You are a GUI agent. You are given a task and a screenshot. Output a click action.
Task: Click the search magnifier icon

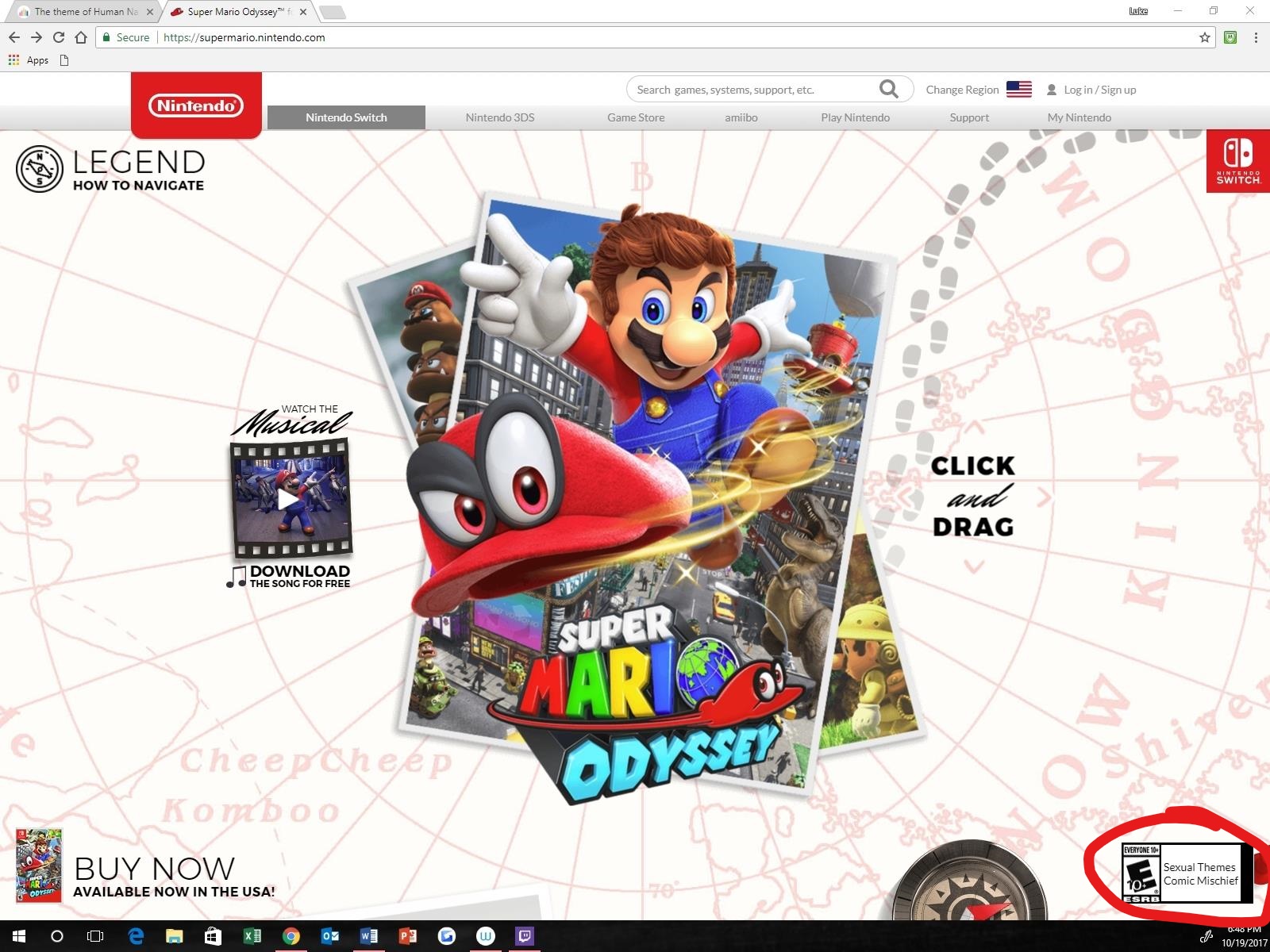(x=888, y=89)
